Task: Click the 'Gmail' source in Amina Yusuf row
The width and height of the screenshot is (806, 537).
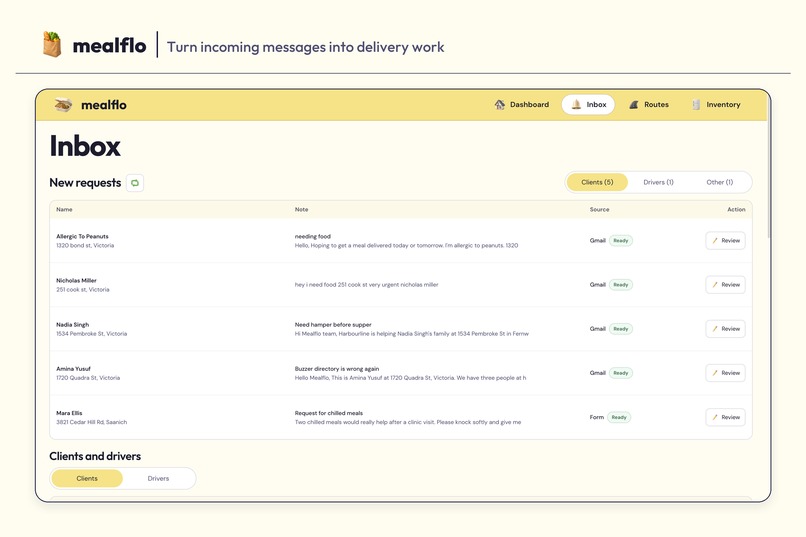Action: (x=598, y=373)
